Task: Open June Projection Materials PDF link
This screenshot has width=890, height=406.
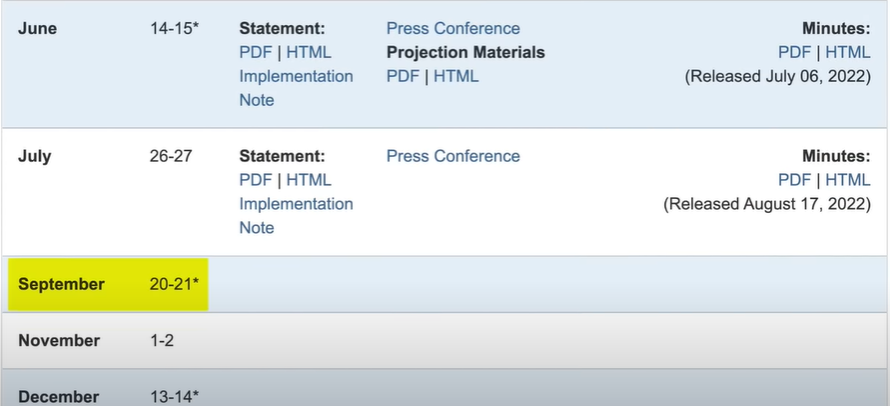Action: (401, 76)
